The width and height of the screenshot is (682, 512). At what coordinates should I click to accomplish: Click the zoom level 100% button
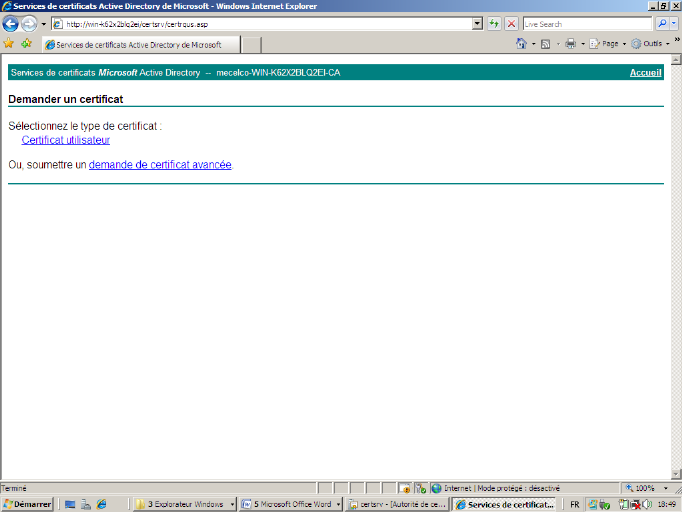tap(640, 488)
